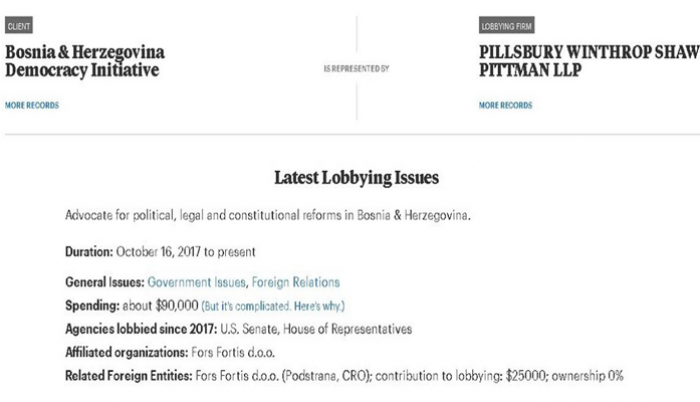Open the Foreign Relations issue link
This screenshot has height=402, width=700.
click(x=295, y=283)
